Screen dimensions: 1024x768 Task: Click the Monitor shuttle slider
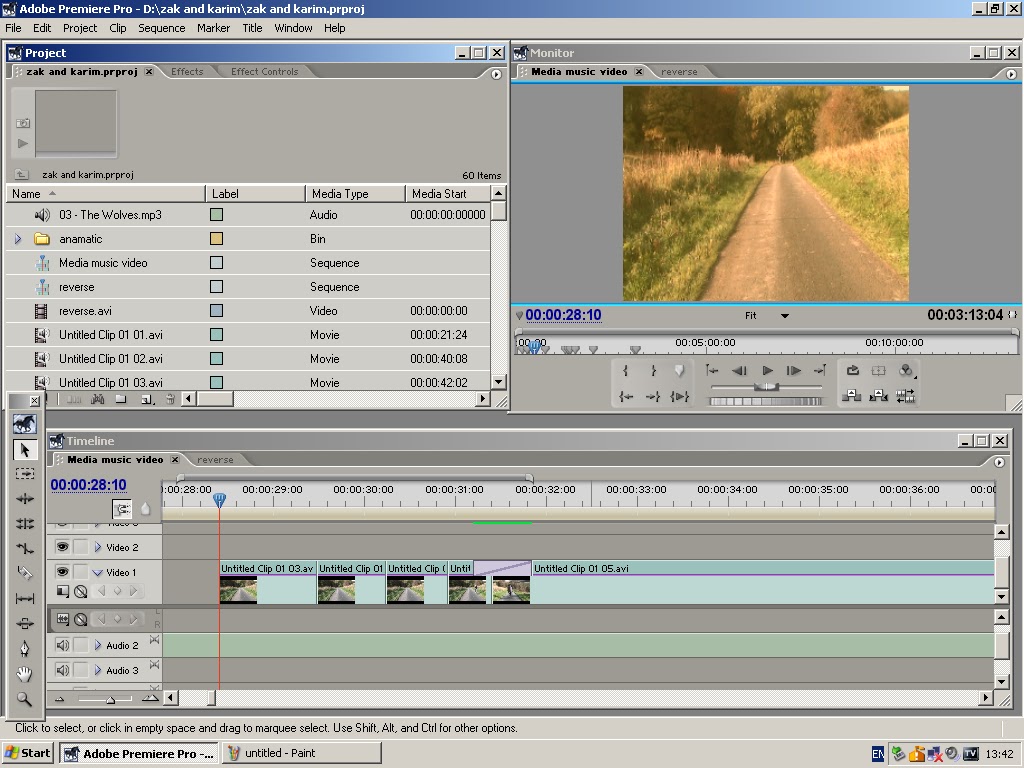coord(766,387)
